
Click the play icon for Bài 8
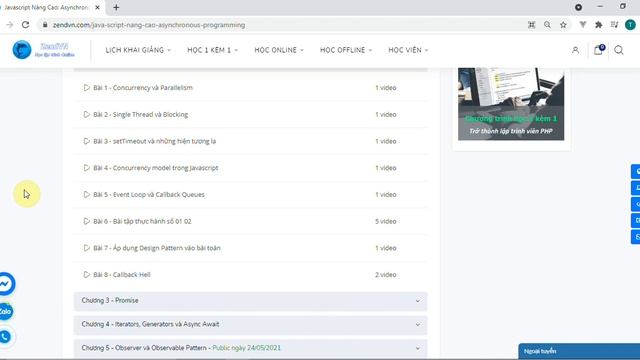[87, 274]
